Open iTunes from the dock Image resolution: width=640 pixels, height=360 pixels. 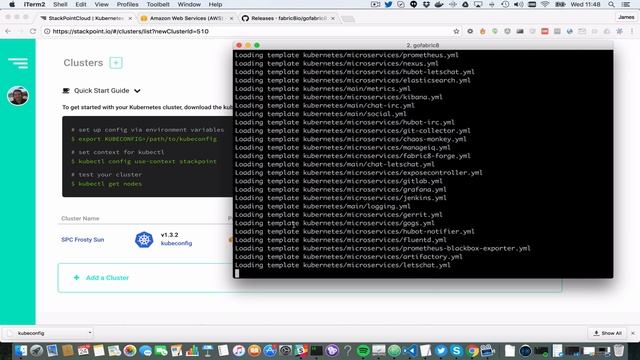[238, 350]
